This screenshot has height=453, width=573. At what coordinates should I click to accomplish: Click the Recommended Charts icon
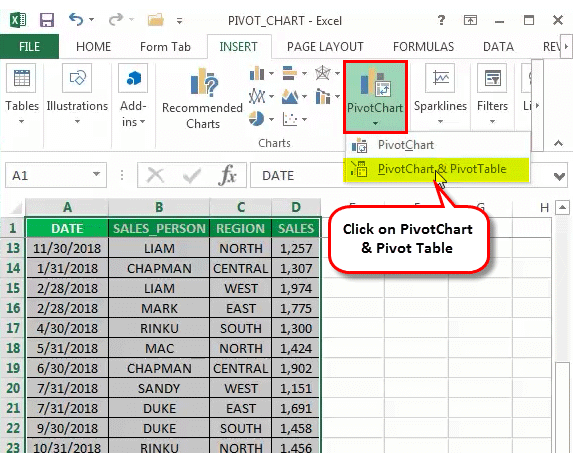[204, 83]
